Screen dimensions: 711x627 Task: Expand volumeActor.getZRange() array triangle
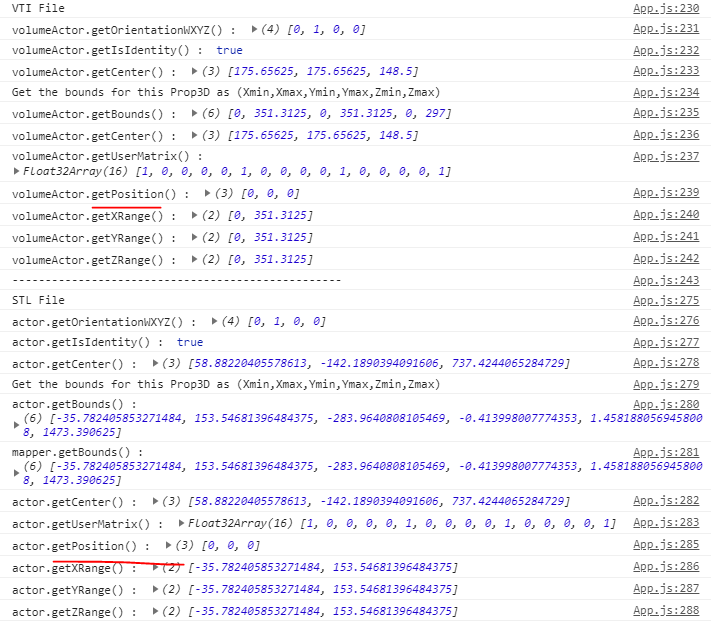point(195,259)
